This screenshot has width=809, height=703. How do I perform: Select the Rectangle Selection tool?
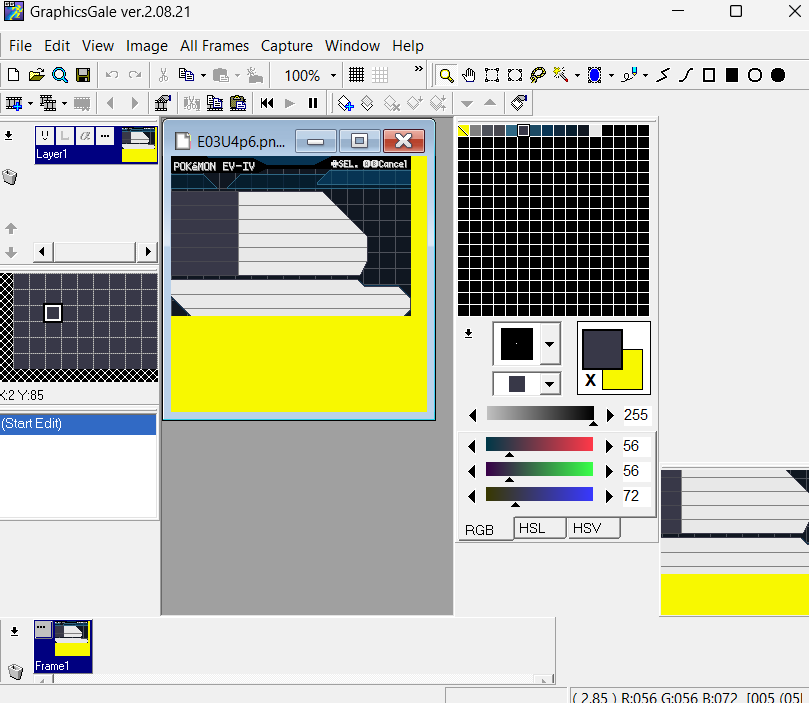coord(492,75)
